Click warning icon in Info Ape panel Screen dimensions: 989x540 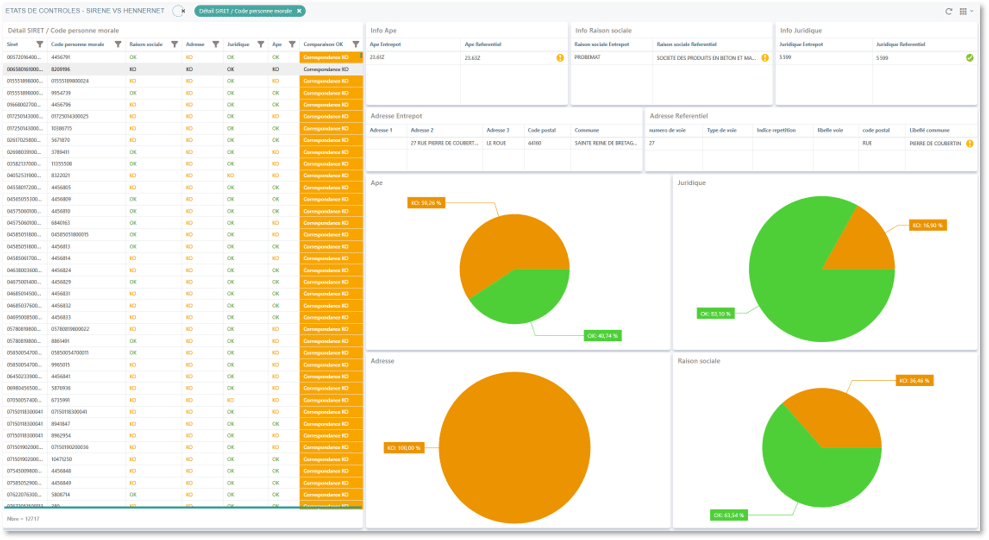point(559,58)
